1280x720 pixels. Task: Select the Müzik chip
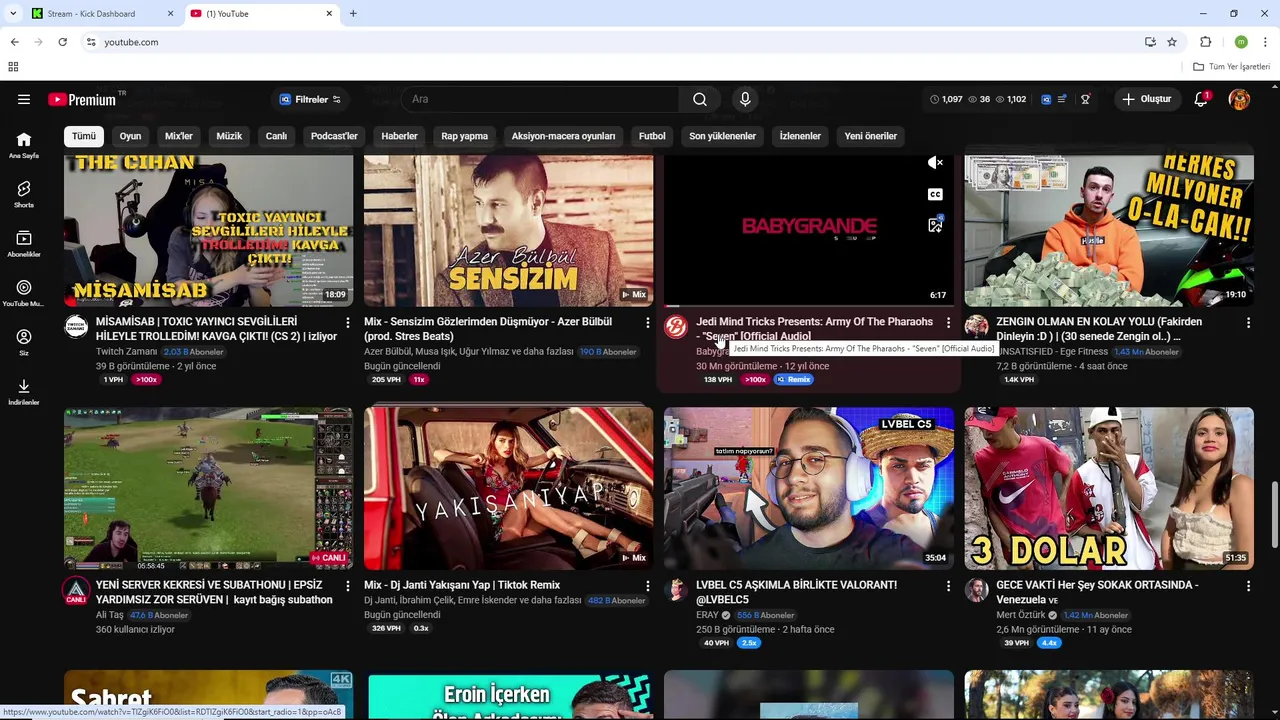click(230, 136)
